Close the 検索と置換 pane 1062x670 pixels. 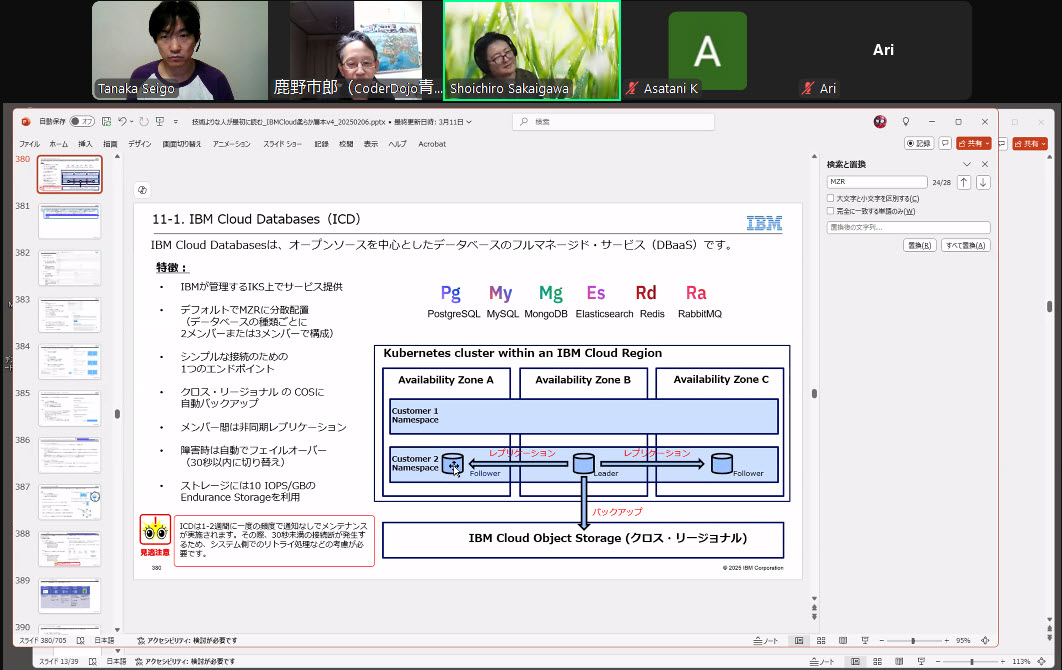point(985,164)
